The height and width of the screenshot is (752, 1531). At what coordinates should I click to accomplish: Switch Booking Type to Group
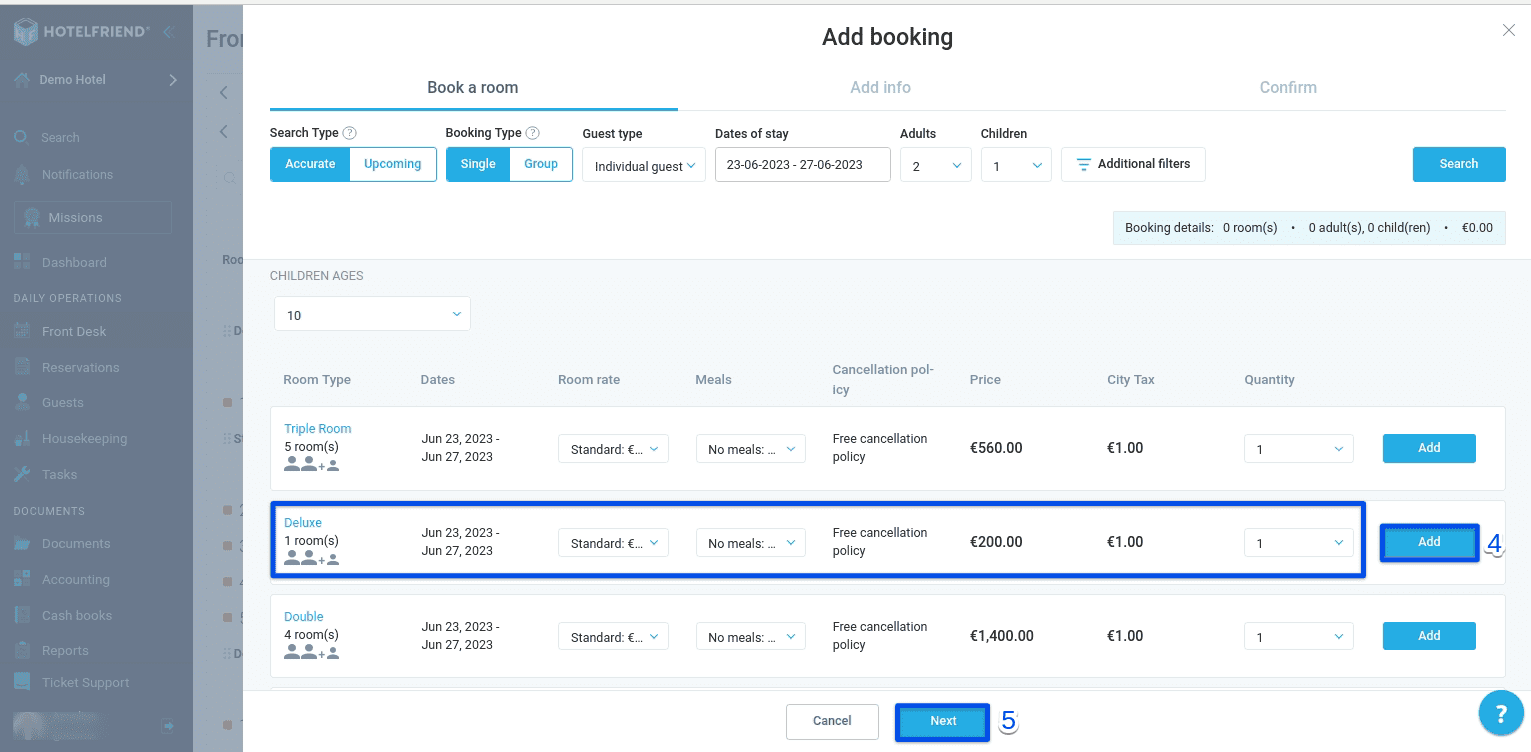coord(540,163)
